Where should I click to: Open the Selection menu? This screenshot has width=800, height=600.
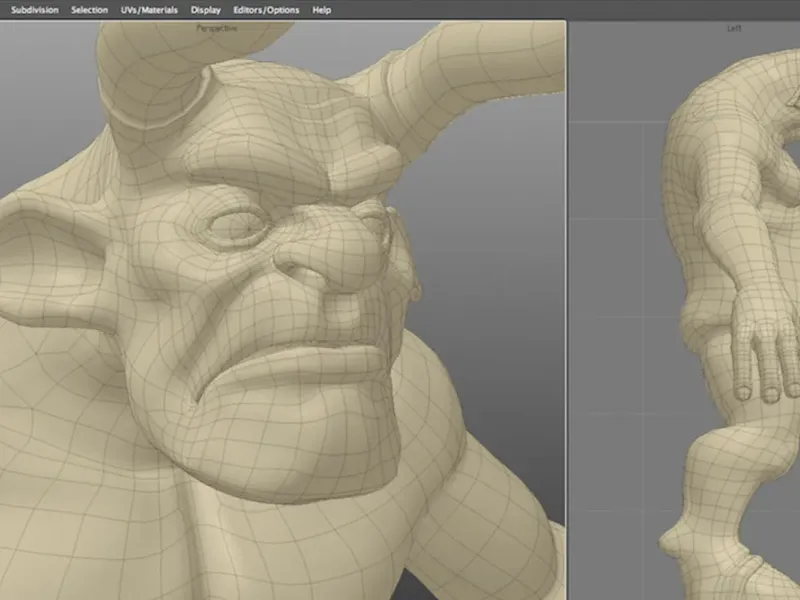pos(89,10)
